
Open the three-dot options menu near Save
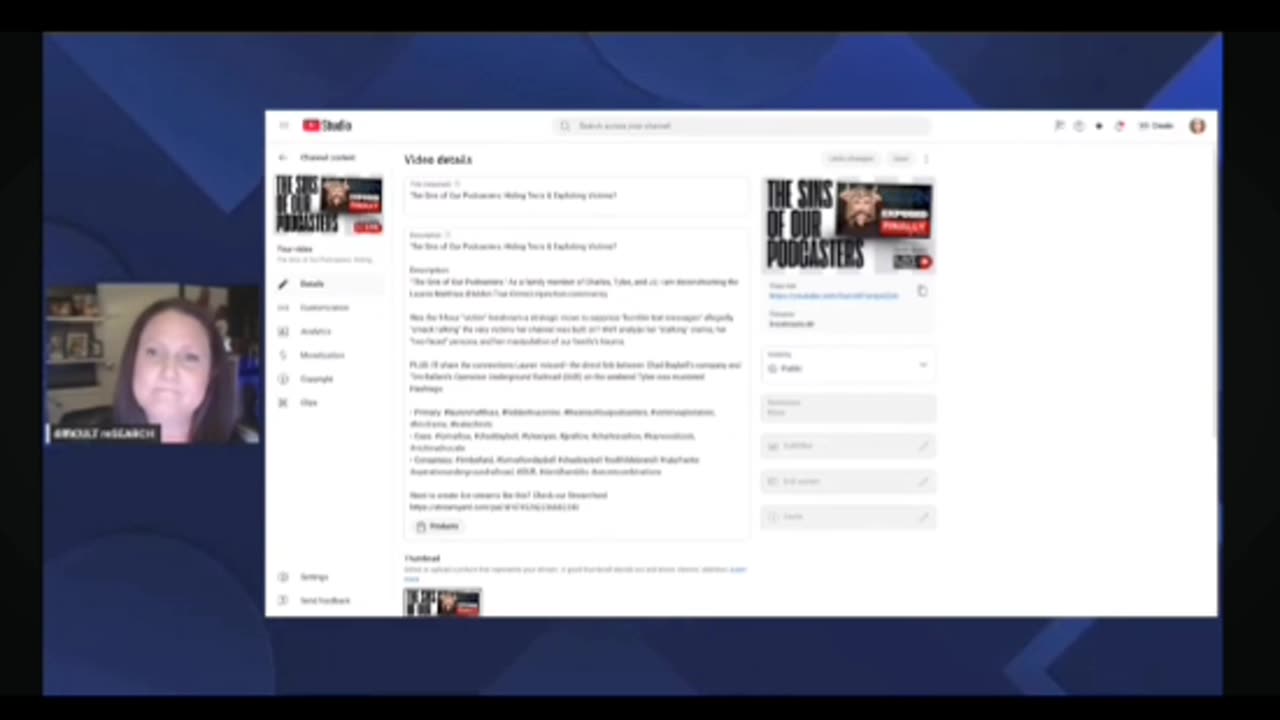926,159
